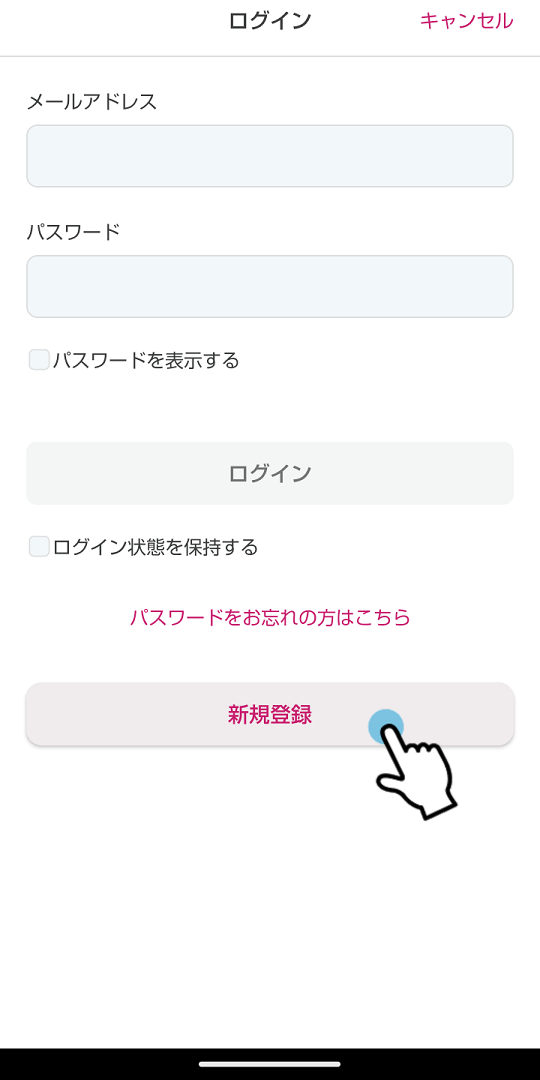This screenshot has width=540, height=1080.
Task: Click the blue touch indicator dot
Action: pyautogui.click(x=385, y=726)
